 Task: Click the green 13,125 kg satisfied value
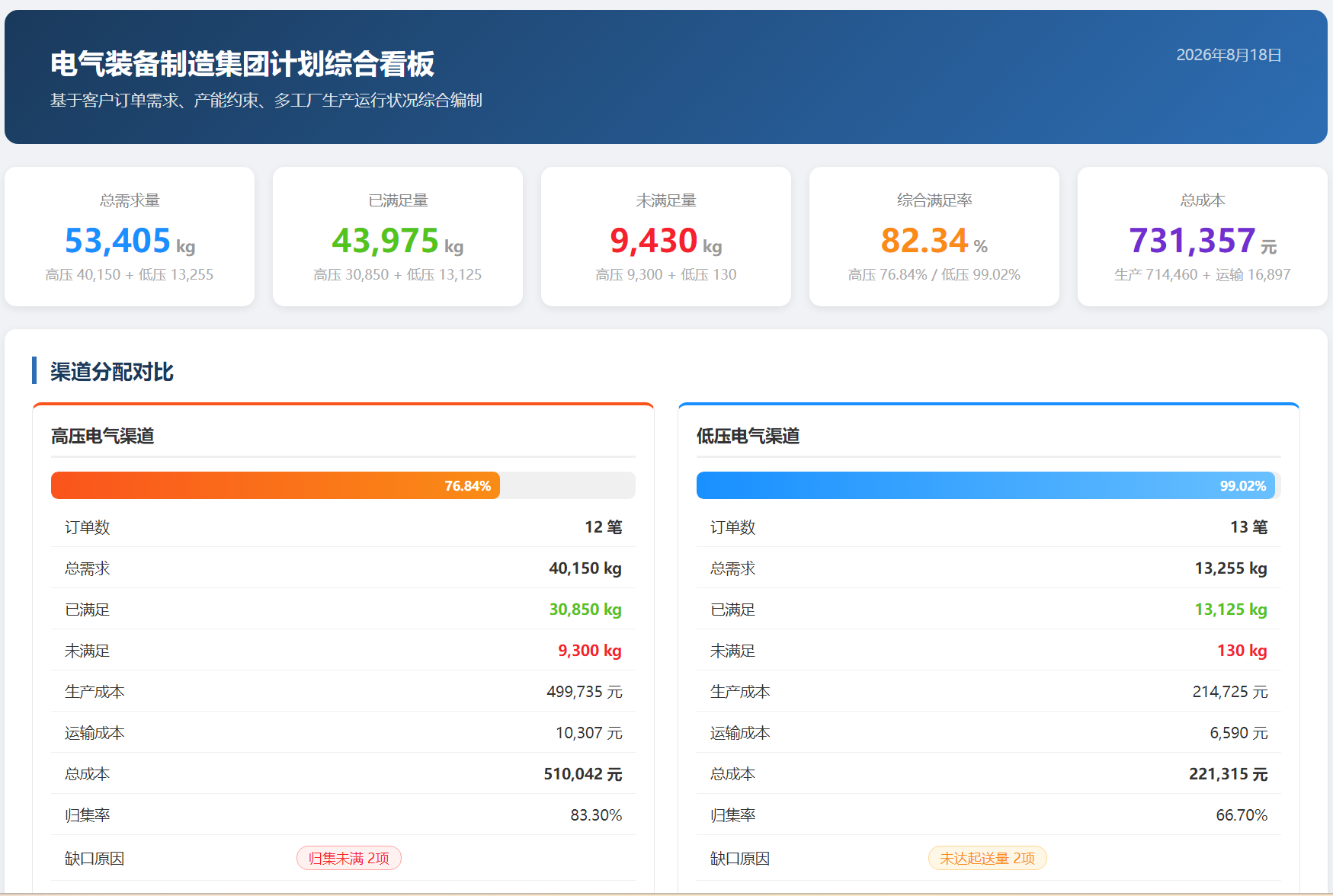click(x=1231, y=610)
